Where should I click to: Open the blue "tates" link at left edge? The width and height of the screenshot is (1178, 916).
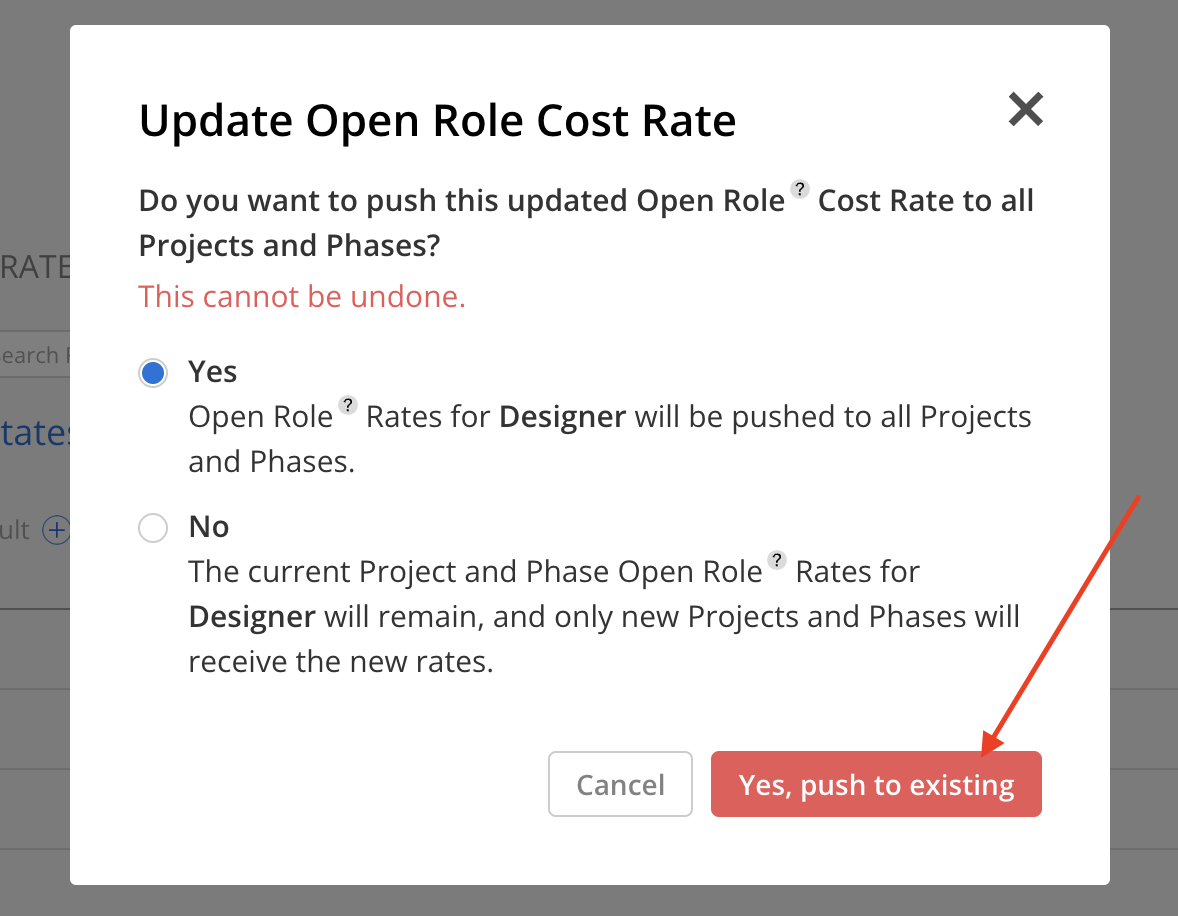35,433
